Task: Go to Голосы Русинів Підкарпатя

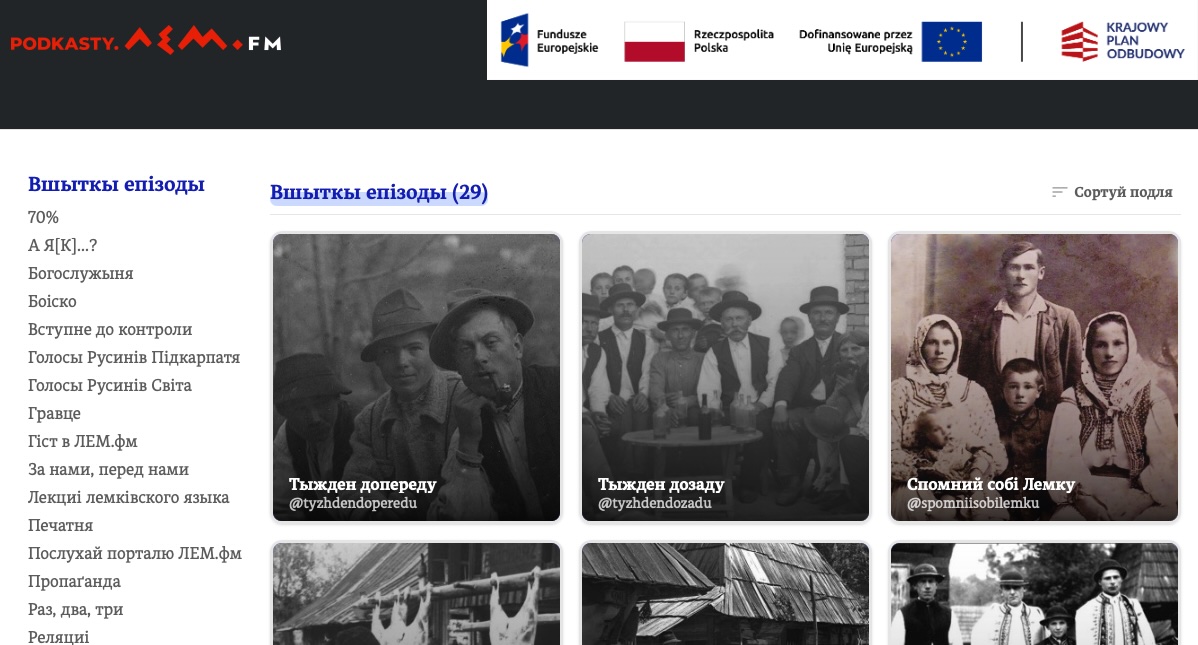Action: (x=134, y=358)
